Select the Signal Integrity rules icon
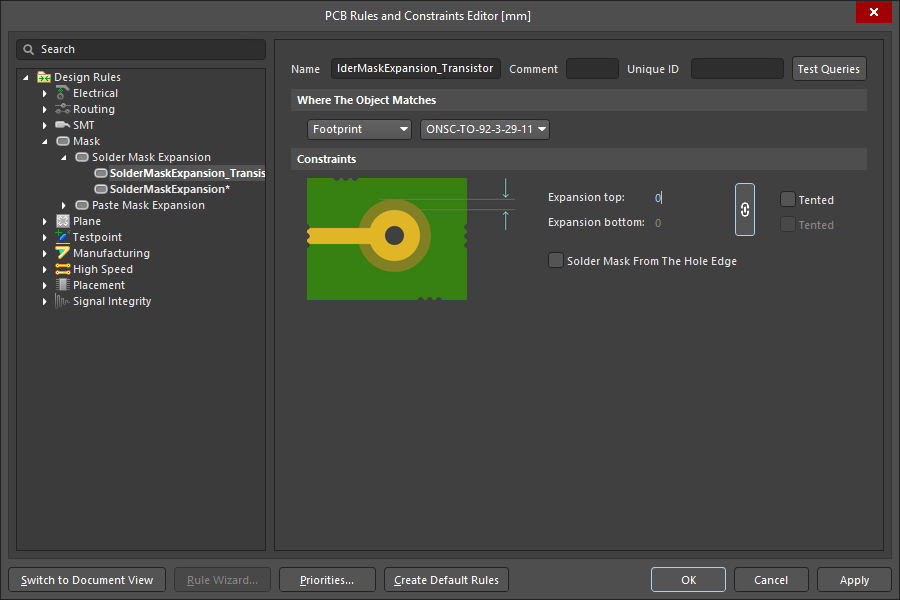This screenshot has width=900, height=600. pos(61,301)
